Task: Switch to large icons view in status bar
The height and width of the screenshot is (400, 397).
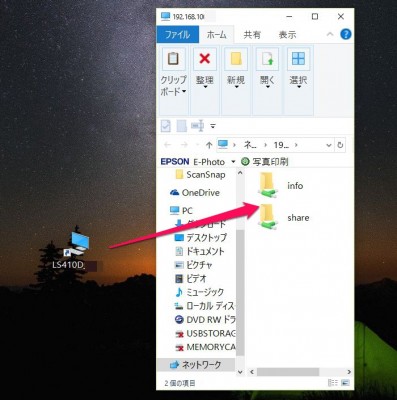Action: click(346, 383)
